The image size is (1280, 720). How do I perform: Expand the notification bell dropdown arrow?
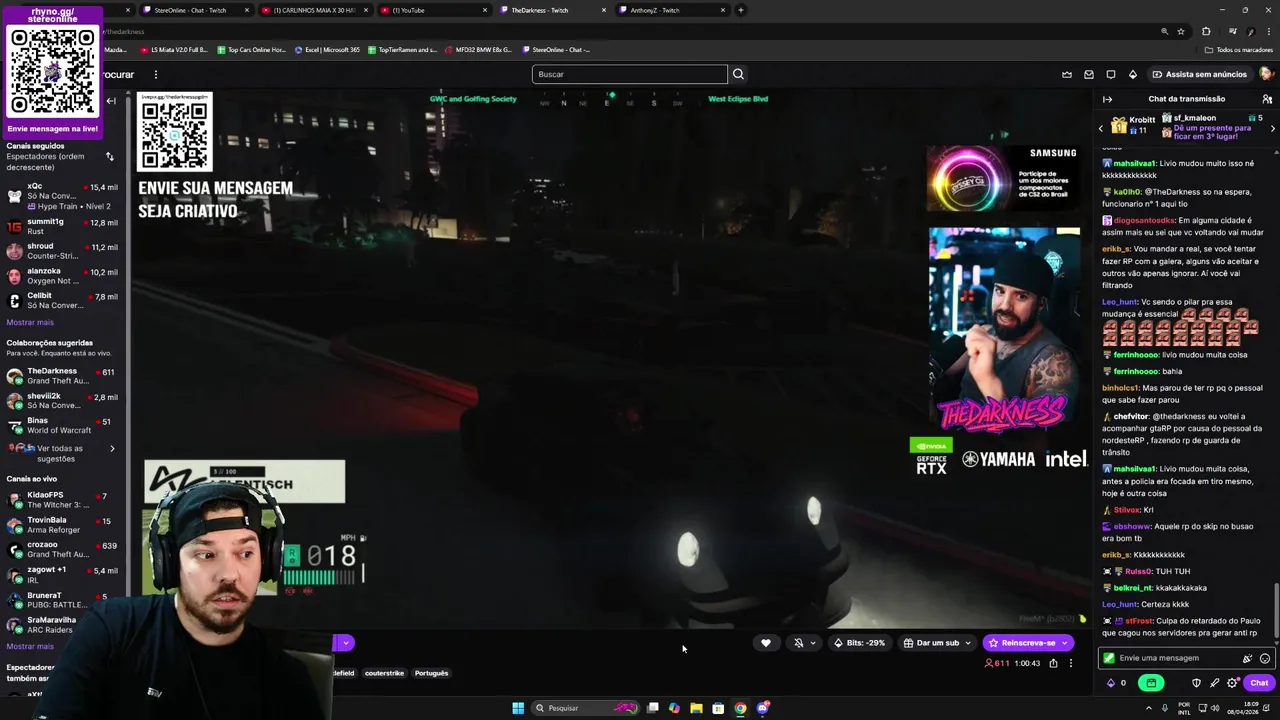[x=812, y=643]
